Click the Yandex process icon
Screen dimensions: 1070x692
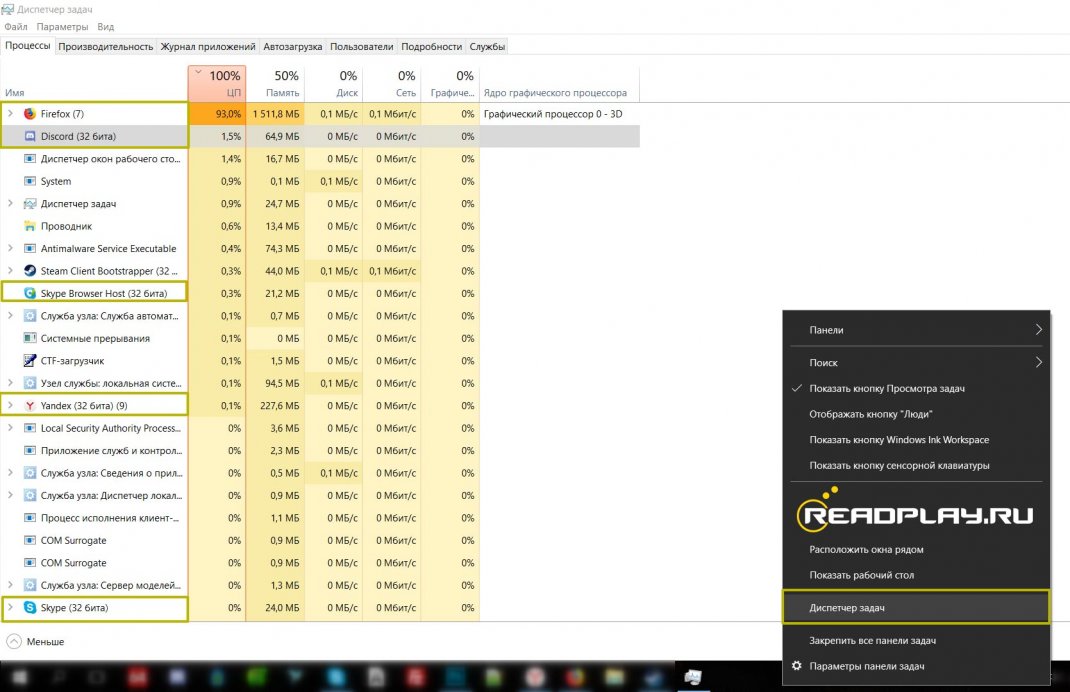point(29,405)
